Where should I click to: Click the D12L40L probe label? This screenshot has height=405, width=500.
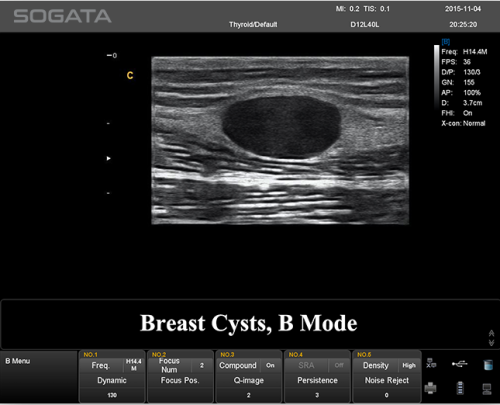click(x=365, y=25)
